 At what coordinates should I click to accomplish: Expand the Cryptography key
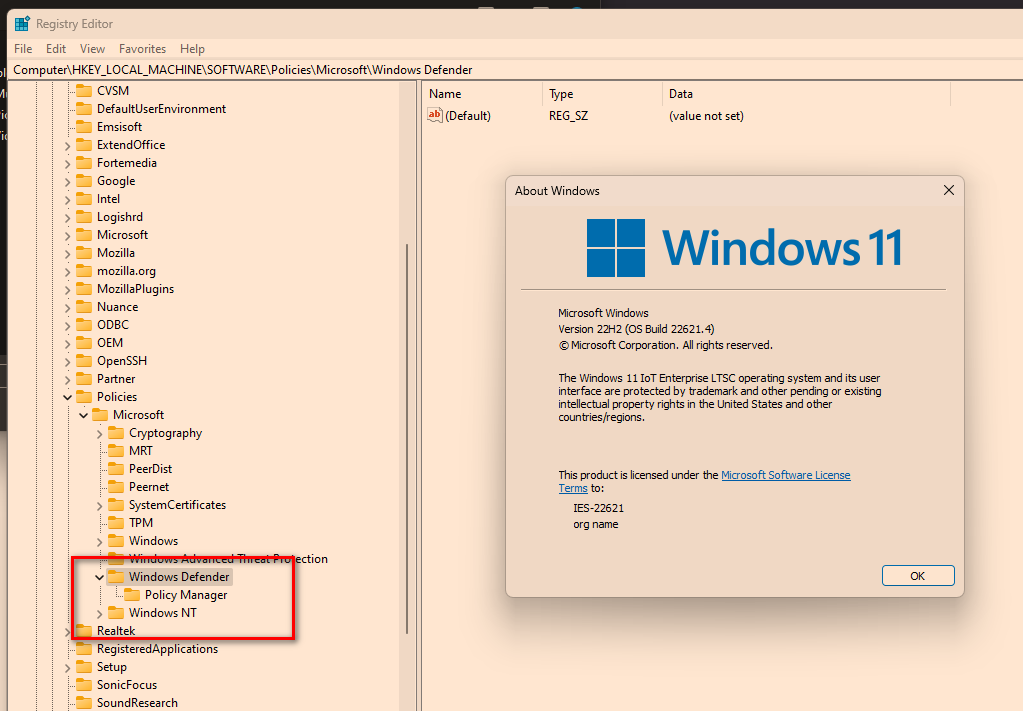(x=100, y=434)
